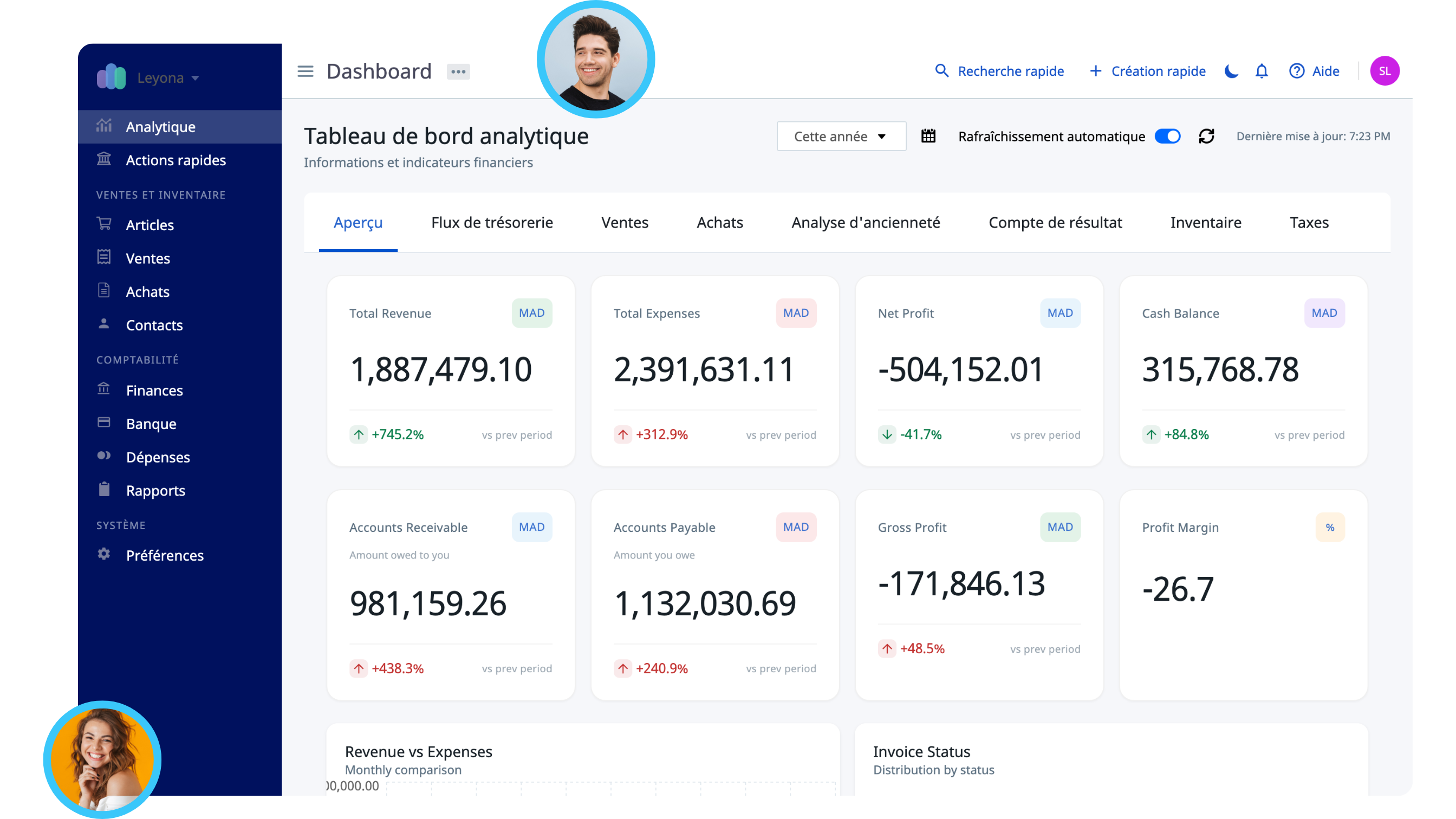Toggle dark mode with the moon icon
The width and height of the screenshot is (1456, 819).
1231,71
